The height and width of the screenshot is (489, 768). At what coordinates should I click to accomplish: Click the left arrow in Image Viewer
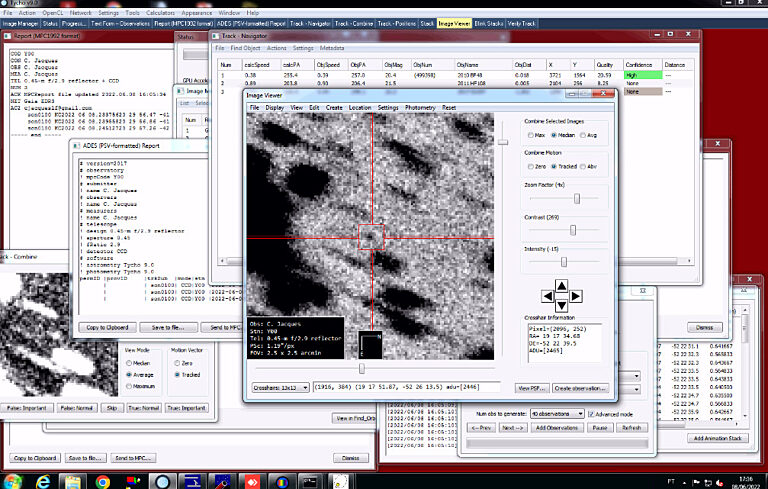(548, 296)
